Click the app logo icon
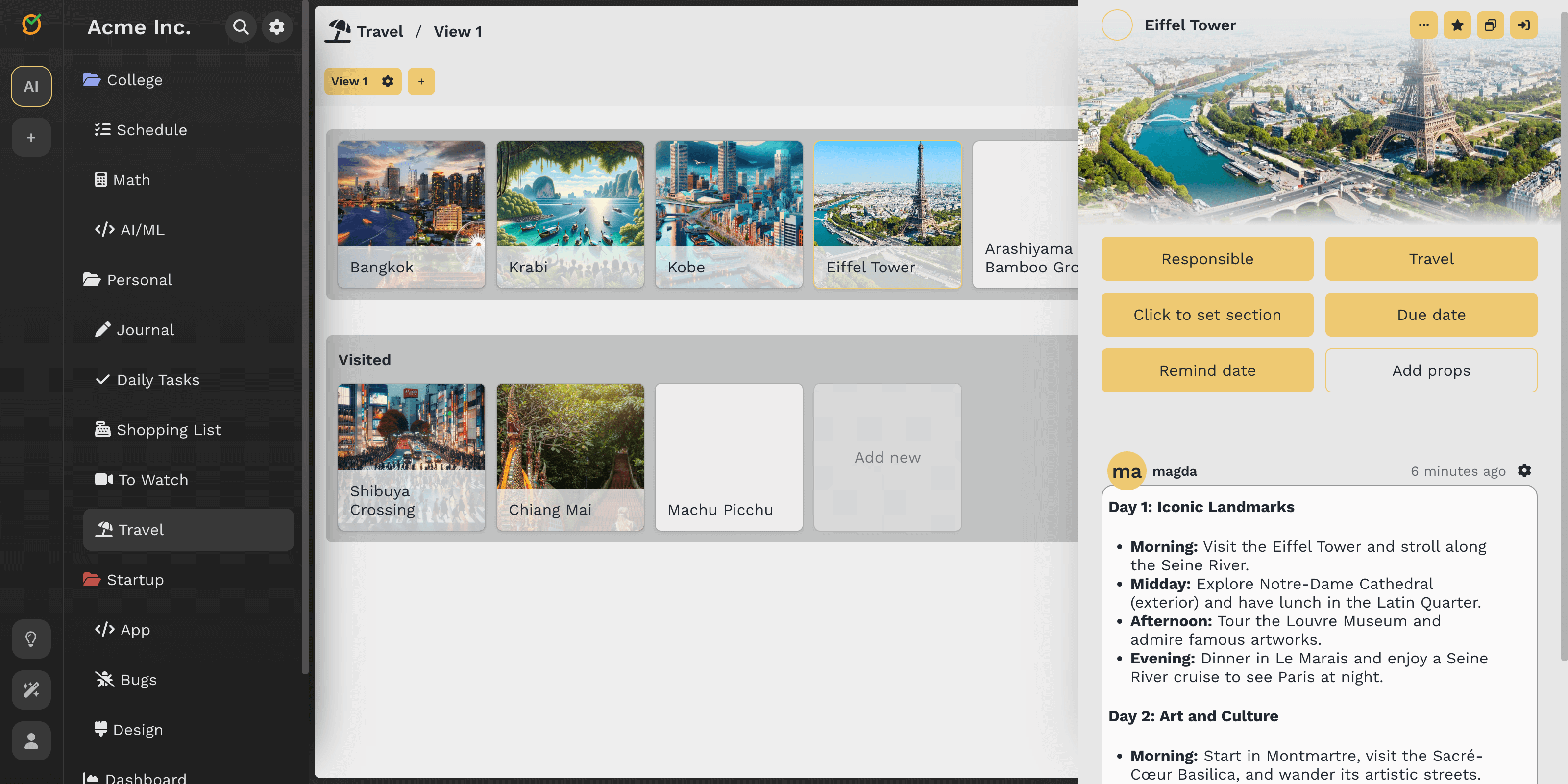This screenshot has width=1568, height=784. click(32, 24)
